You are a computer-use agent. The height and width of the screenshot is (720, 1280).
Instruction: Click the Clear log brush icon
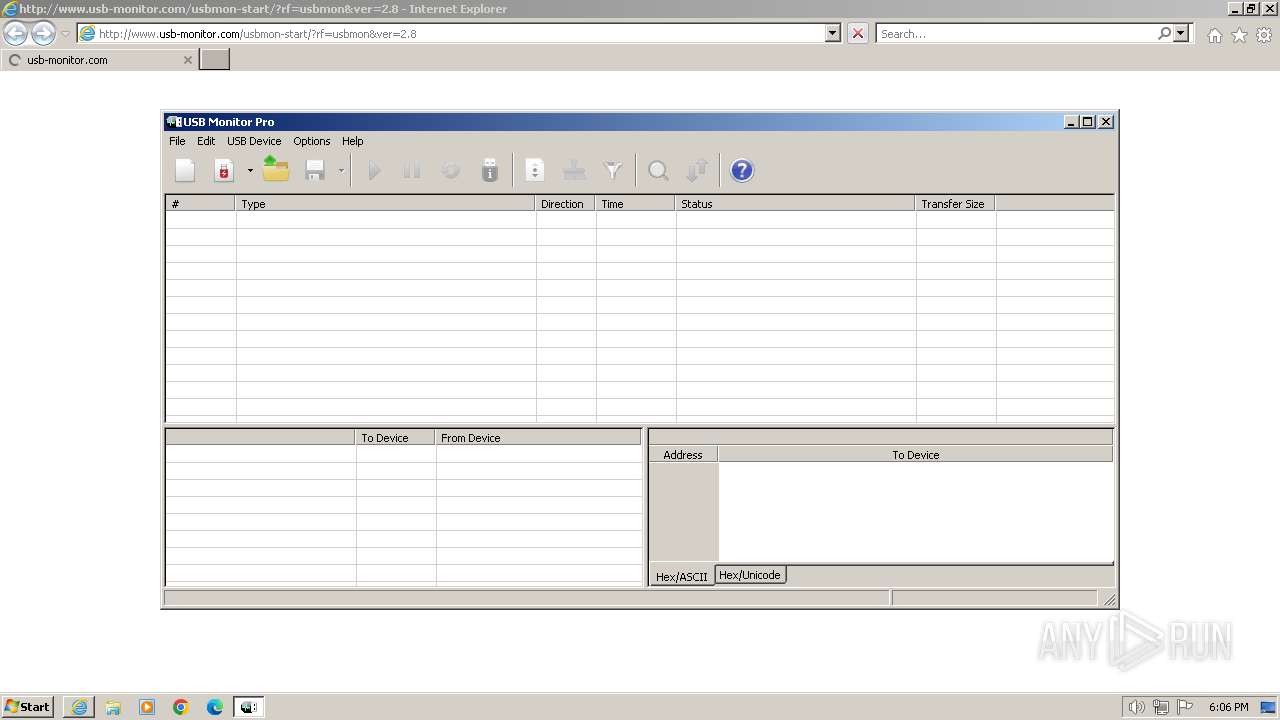pos(574,171)
